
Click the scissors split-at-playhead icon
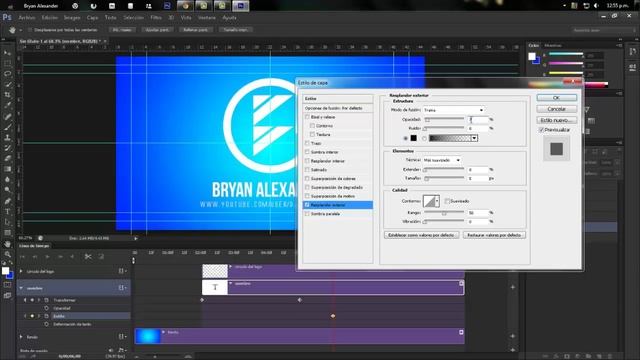click(x=88, y=256)
